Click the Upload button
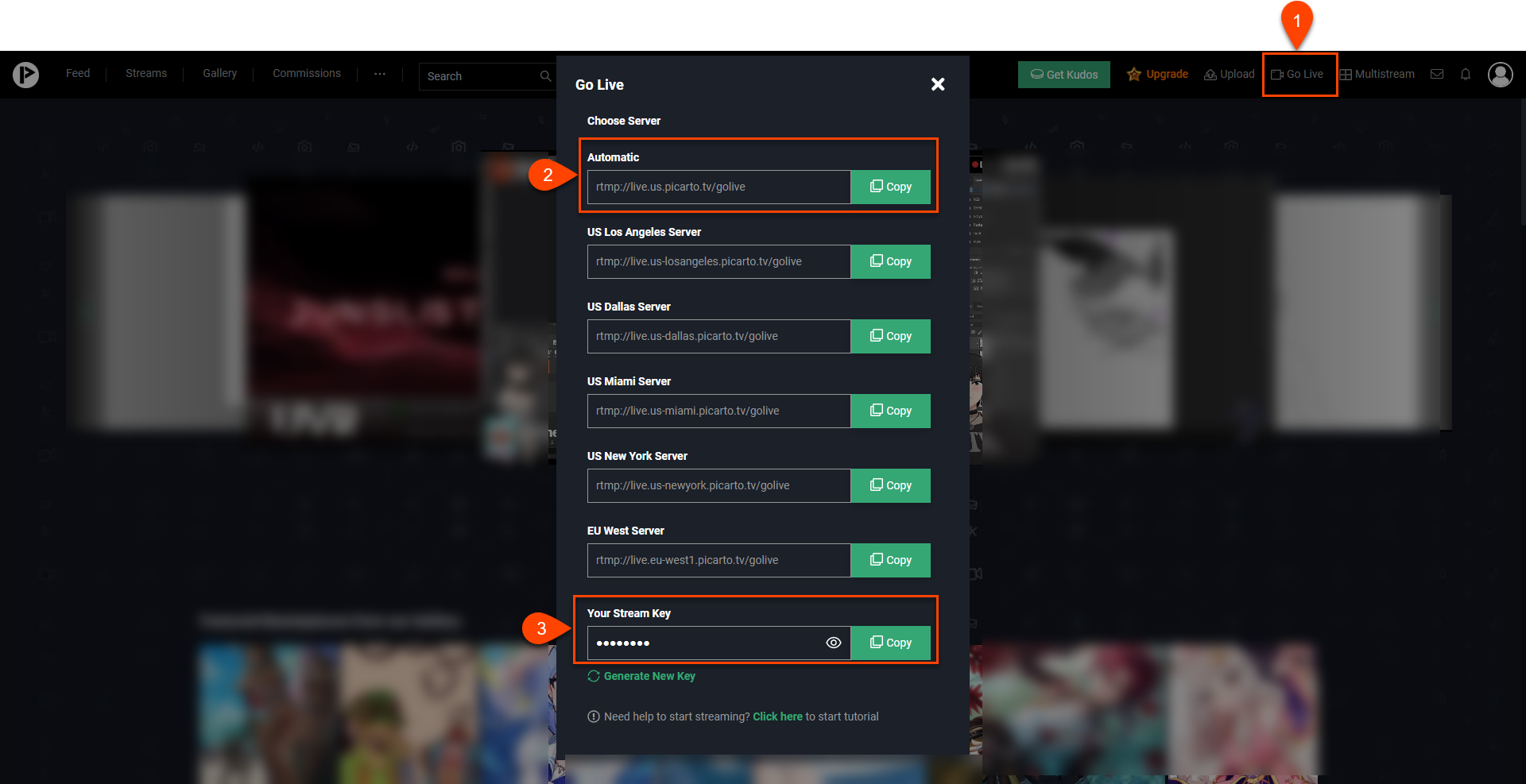Viewport: 1526px width, 784px height. tap(1229, 74)
